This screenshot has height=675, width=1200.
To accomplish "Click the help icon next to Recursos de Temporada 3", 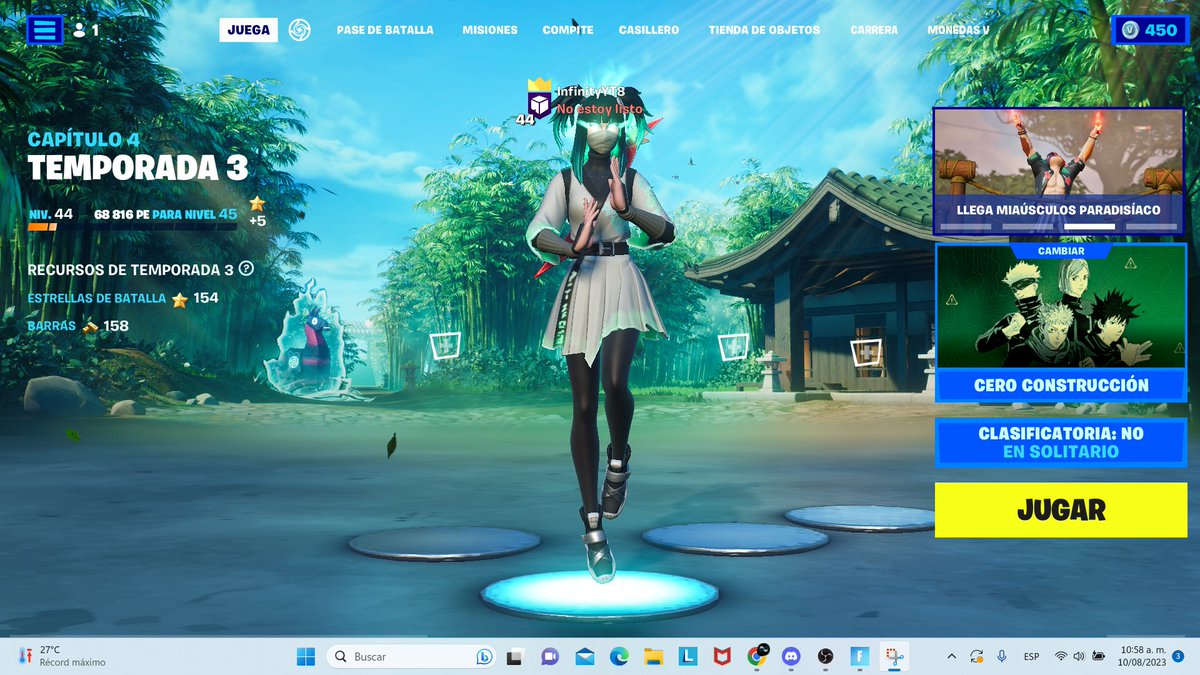I will pyautogui.click(x=246, y=269).
